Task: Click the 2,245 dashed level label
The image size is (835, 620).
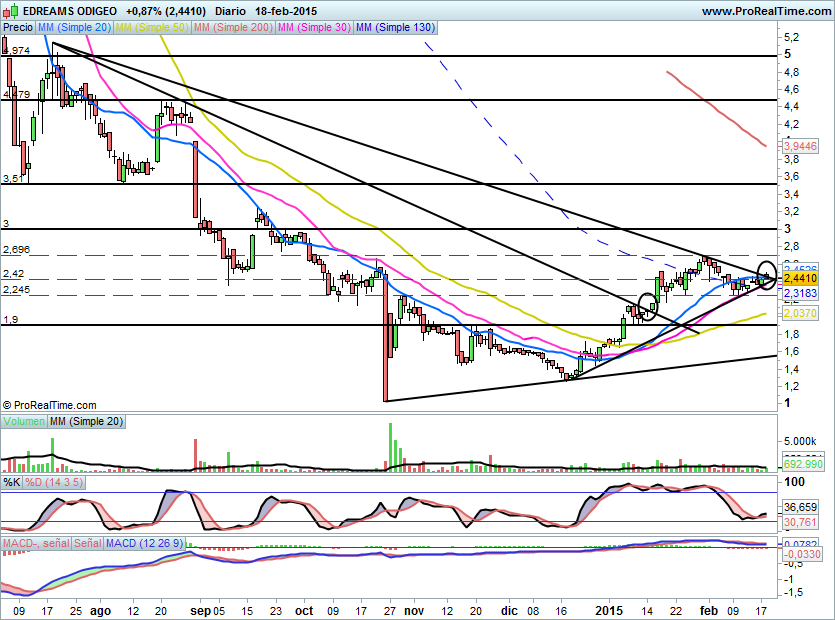Action: [x=17, y=290]
